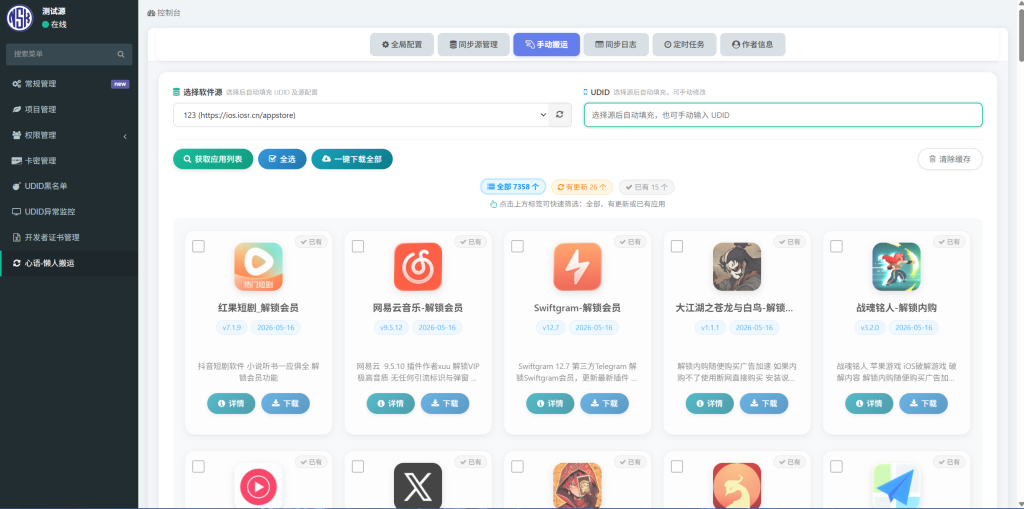Click 下载 for 大江湖之苍龙与白鸟

(x=763, y=404)
